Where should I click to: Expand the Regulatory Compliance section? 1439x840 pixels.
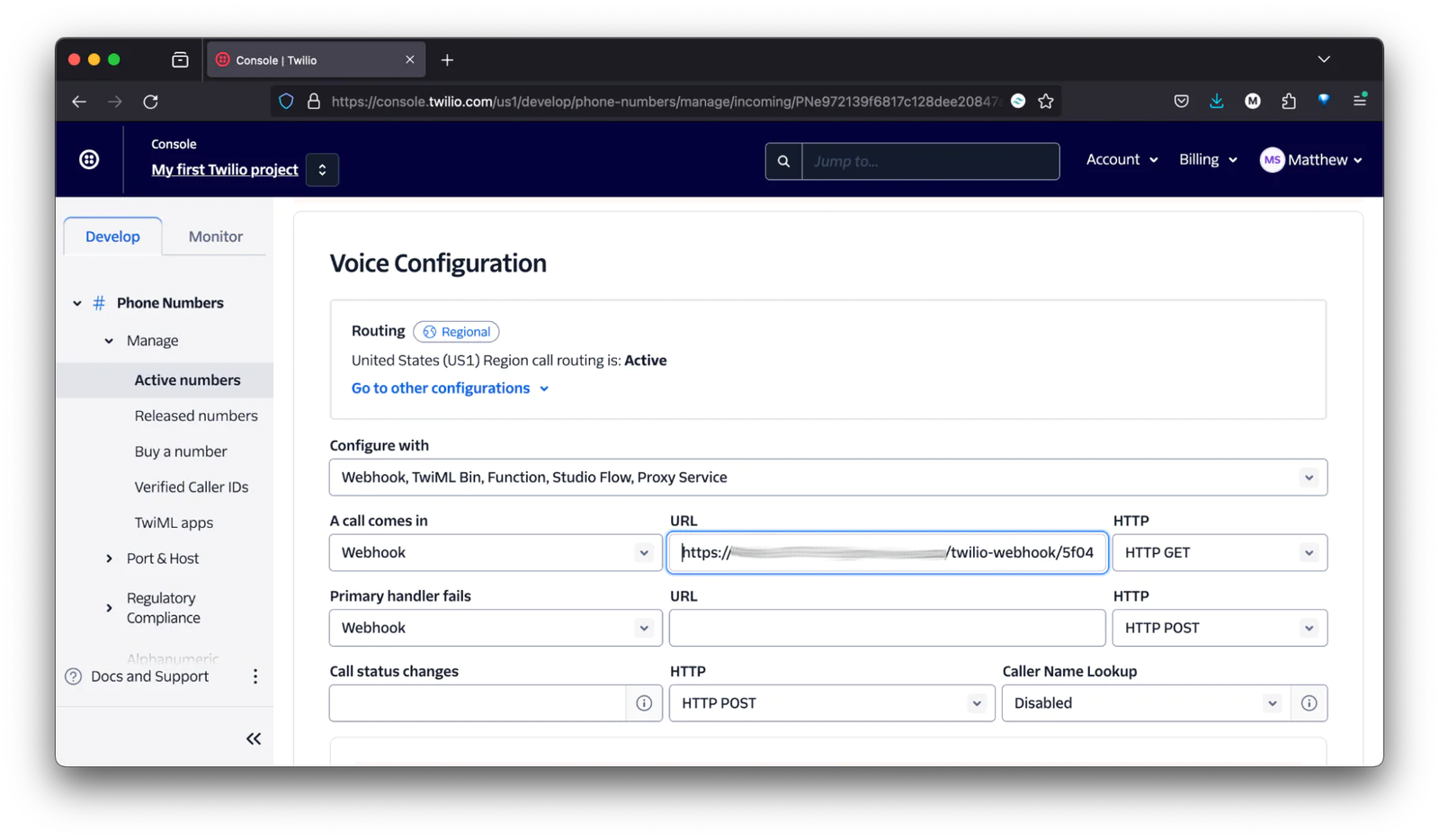[x=109, y=608]
